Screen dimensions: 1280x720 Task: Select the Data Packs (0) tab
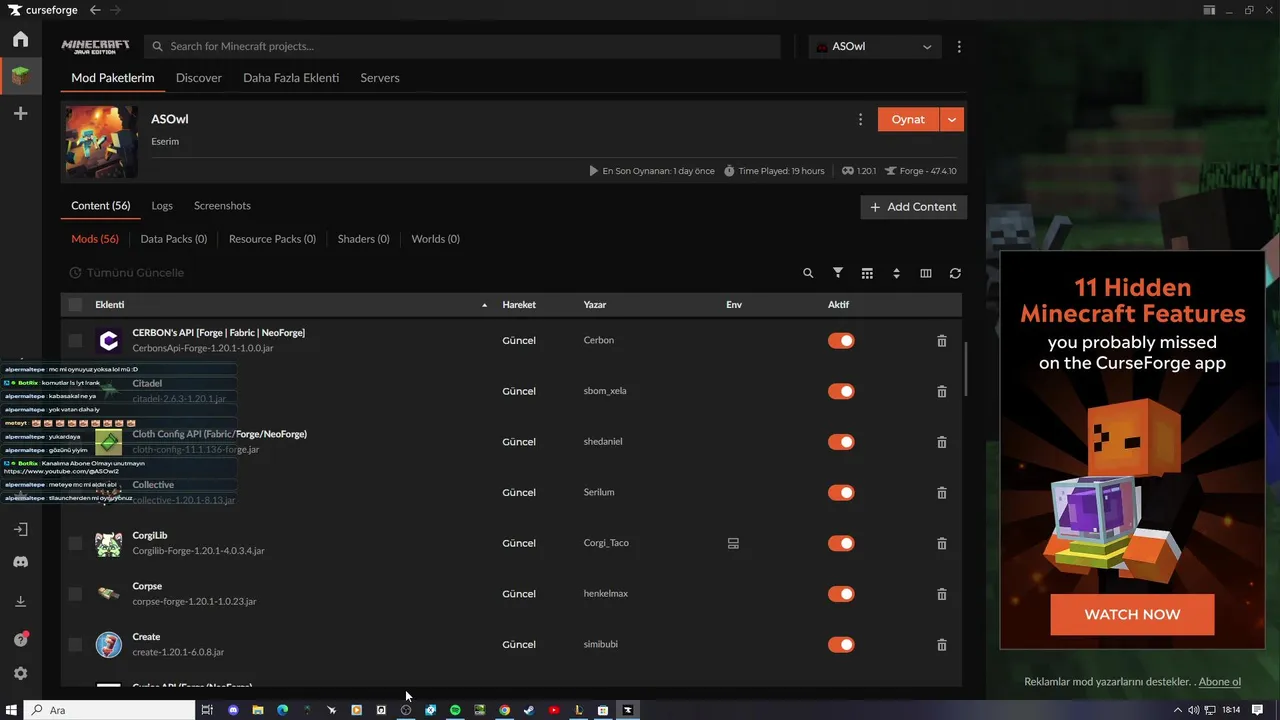tap(174, 239)
